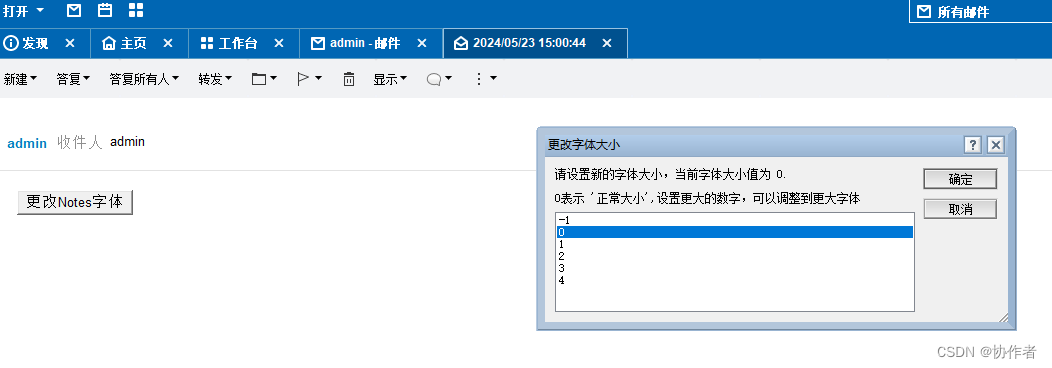Select font size 2 in the list
This screenshot has width=1052, height=368.
tap(735, 256)
